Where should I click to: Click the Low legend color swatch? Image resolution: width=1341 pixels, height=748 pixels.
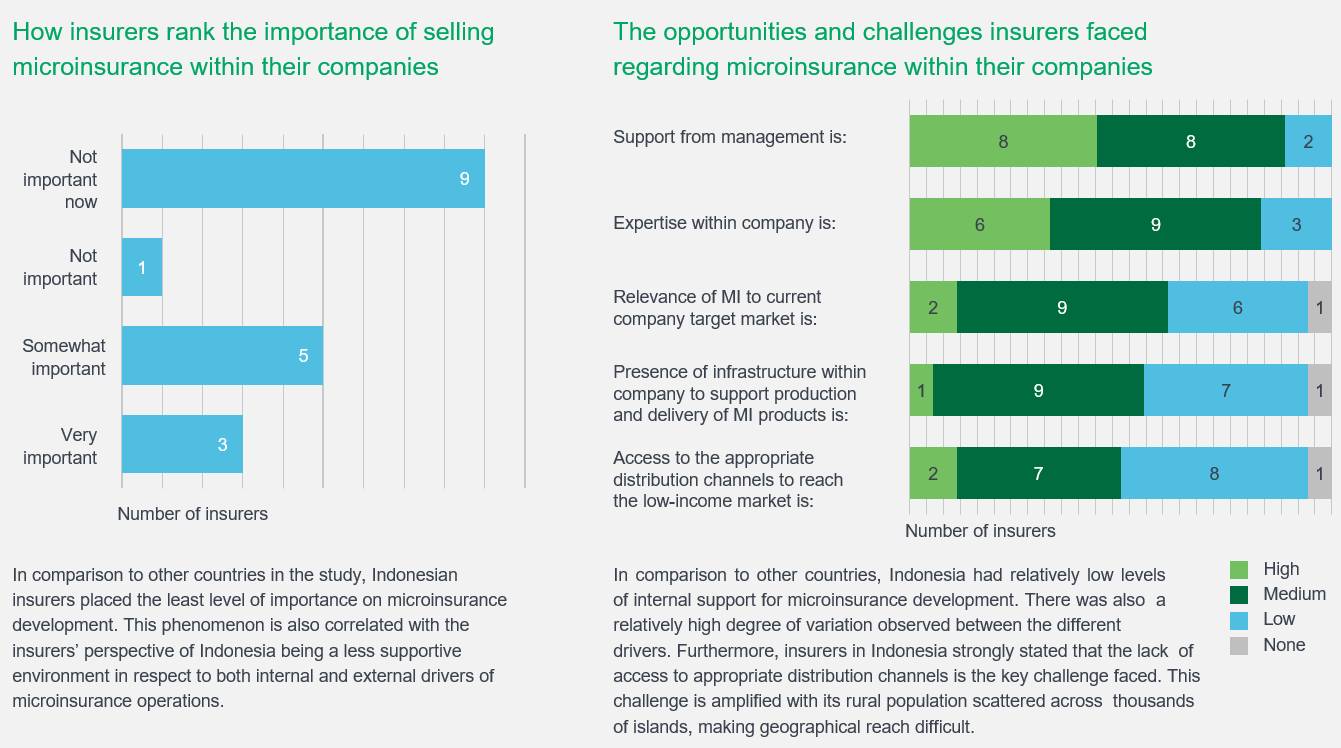coord(1239,620)
